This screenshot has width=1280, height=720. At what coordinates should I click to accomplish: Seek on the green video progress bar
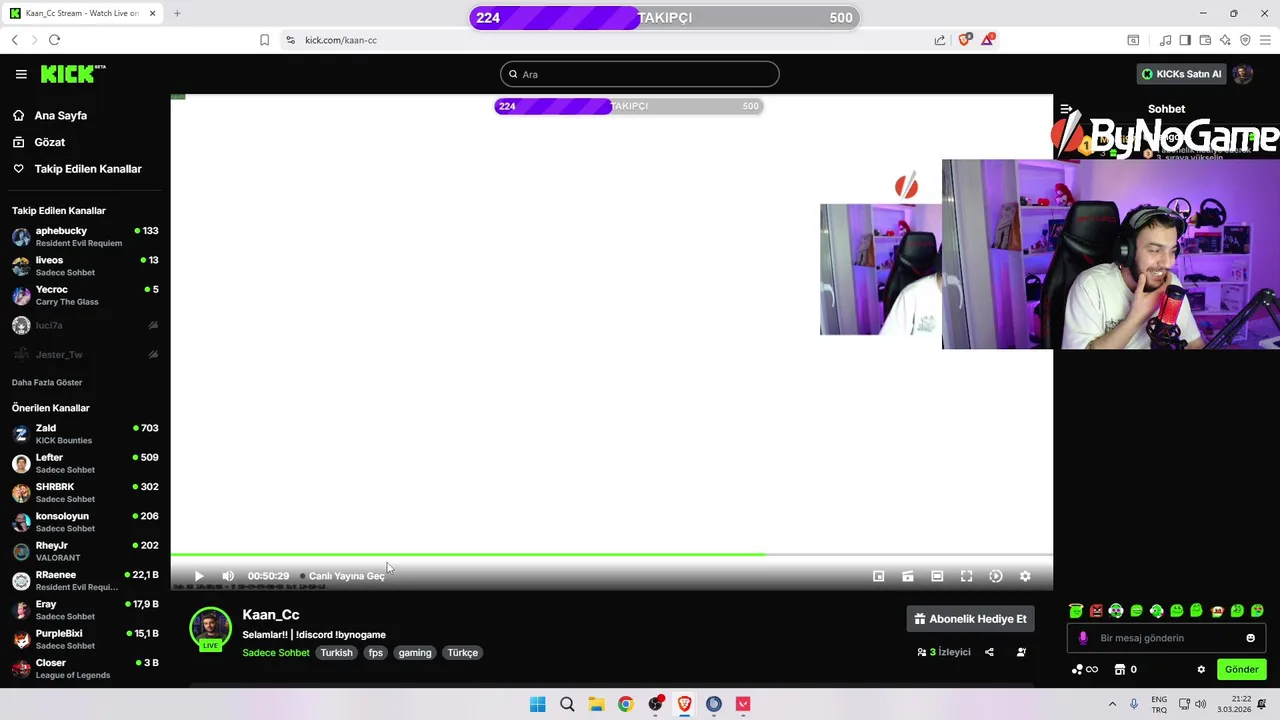coord(612,554)
